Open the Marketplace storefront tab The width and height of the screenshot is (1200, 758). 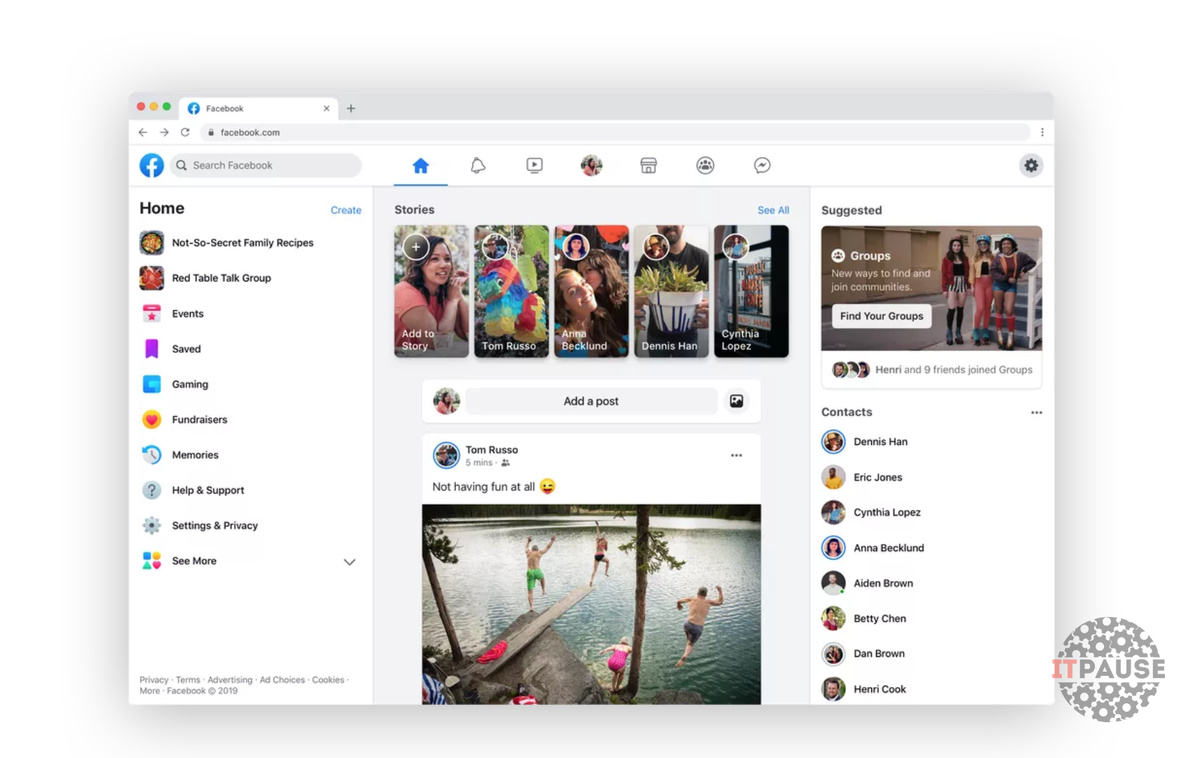[649, 166]
